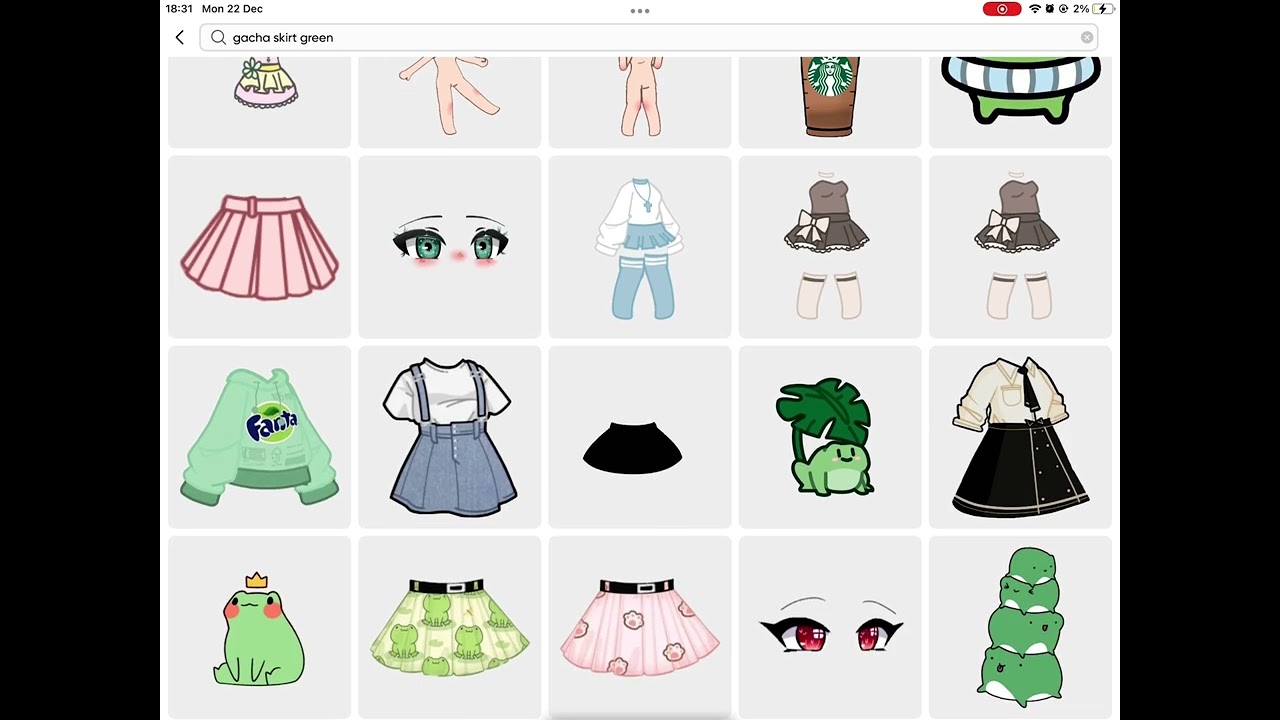
Task: Open the stacked green frogs image
Action: point(1020,627)
